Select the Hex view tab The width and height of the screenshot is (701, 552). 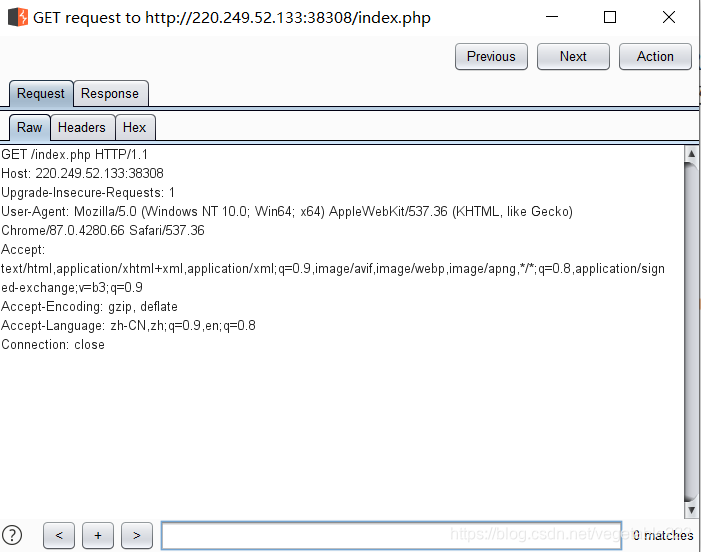click(x=135, y=127)
